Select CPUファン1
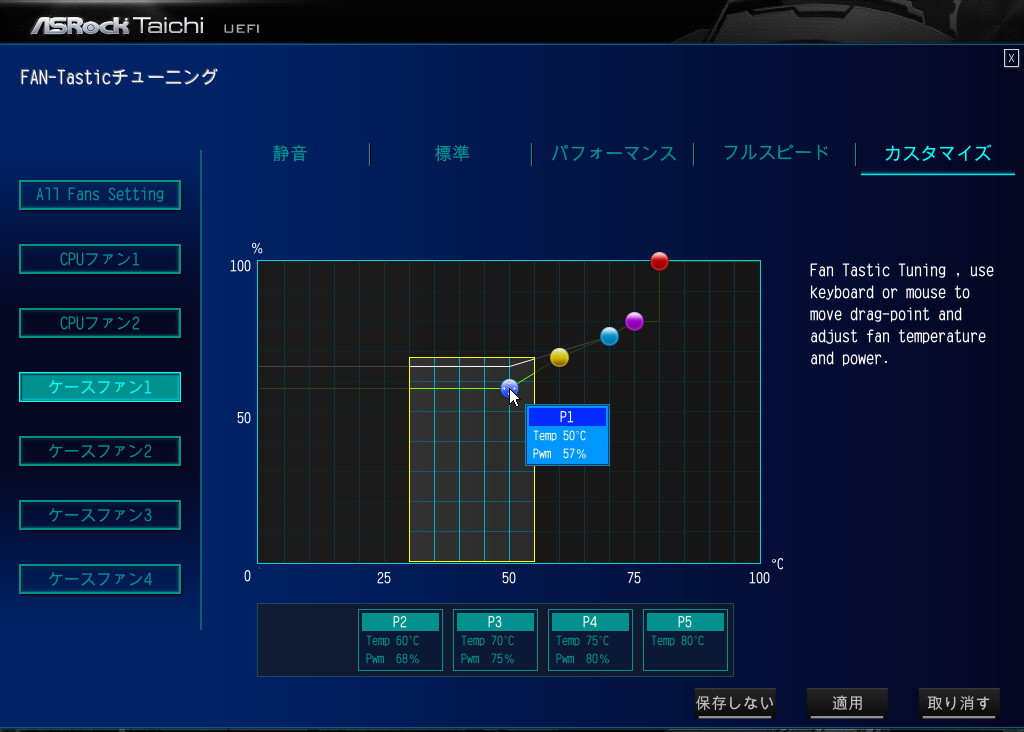The image size is (1024, 732). [x=100, y=259]
